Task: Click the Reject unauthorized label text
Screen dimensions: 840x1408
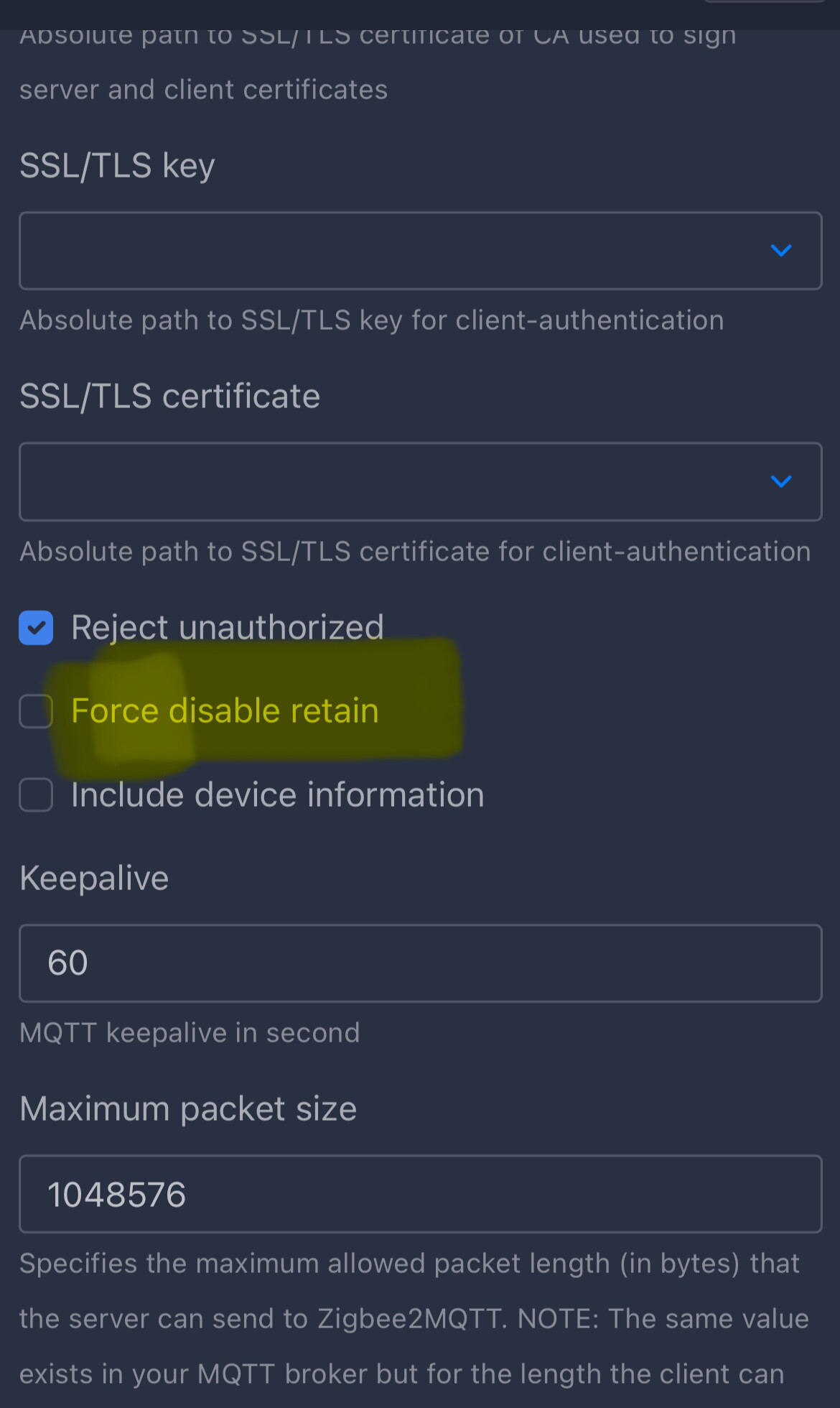Action: pos(228,628)
